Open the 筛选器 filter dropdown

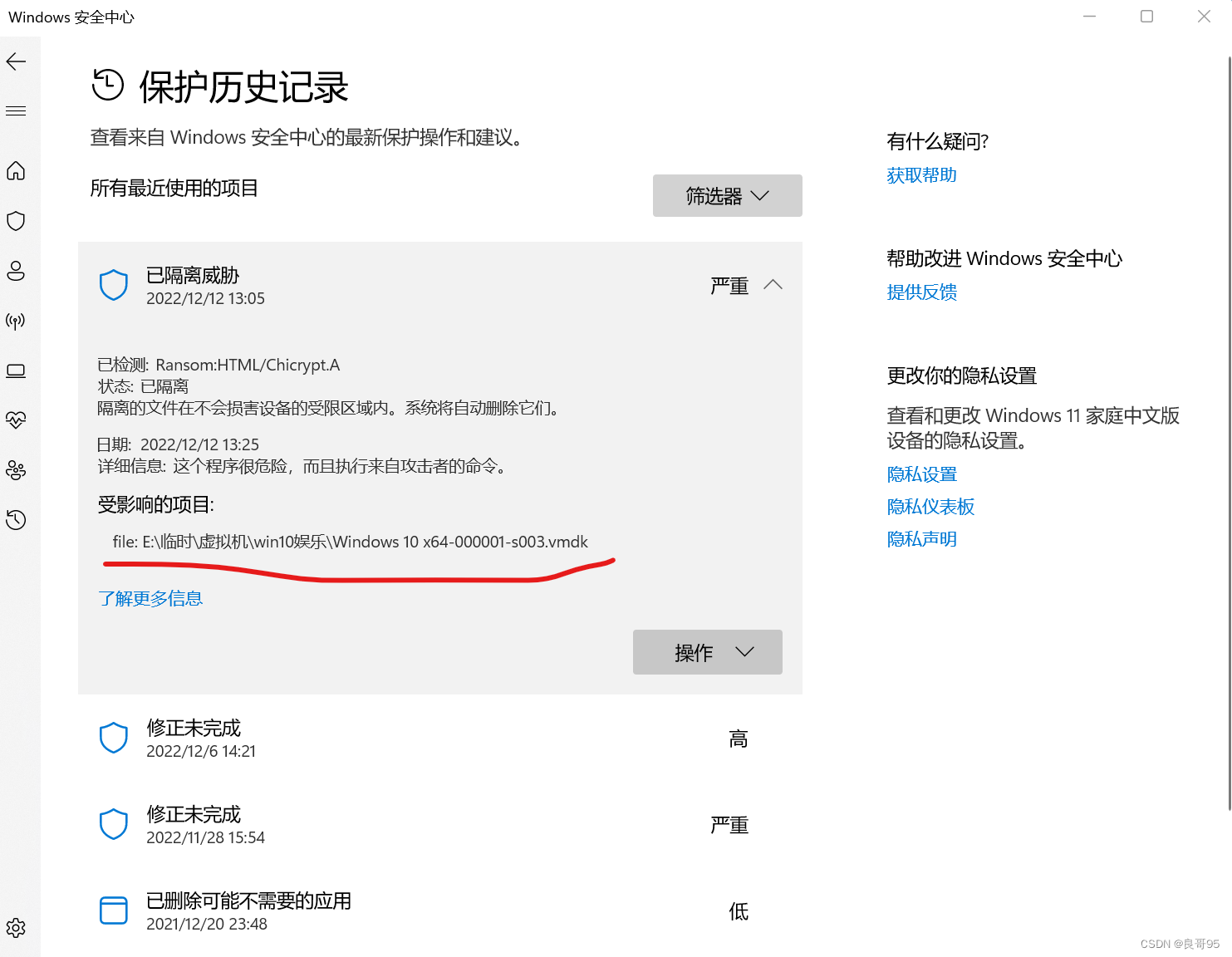tap(728, 196)
